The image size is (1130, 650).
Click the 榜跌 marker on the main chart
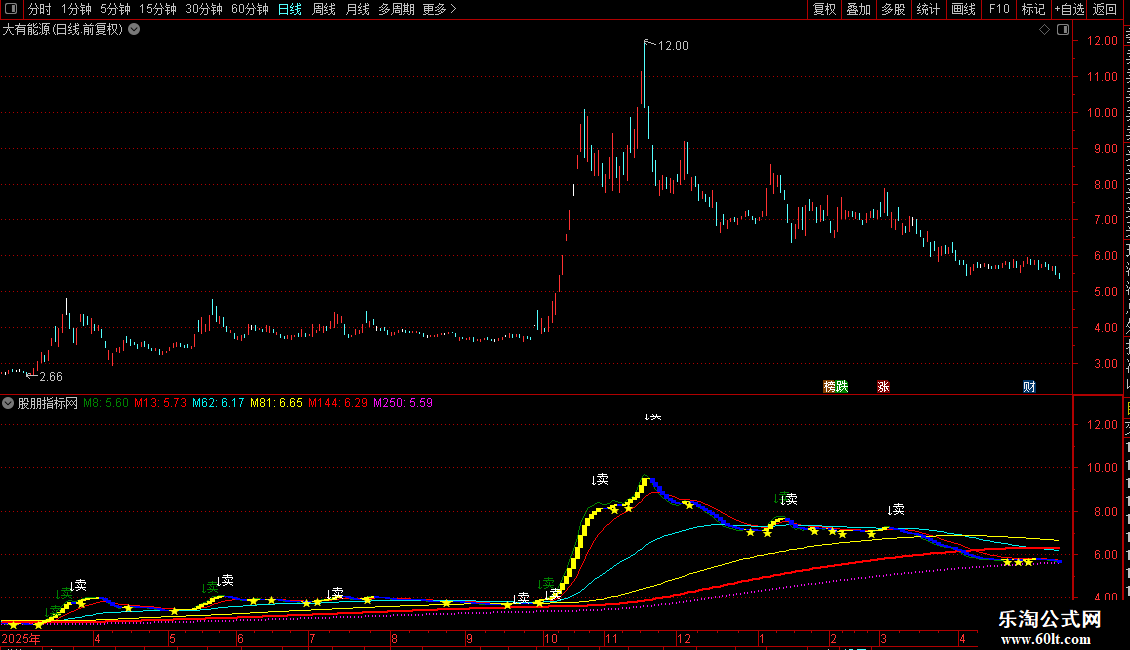(x=836, y=387)
